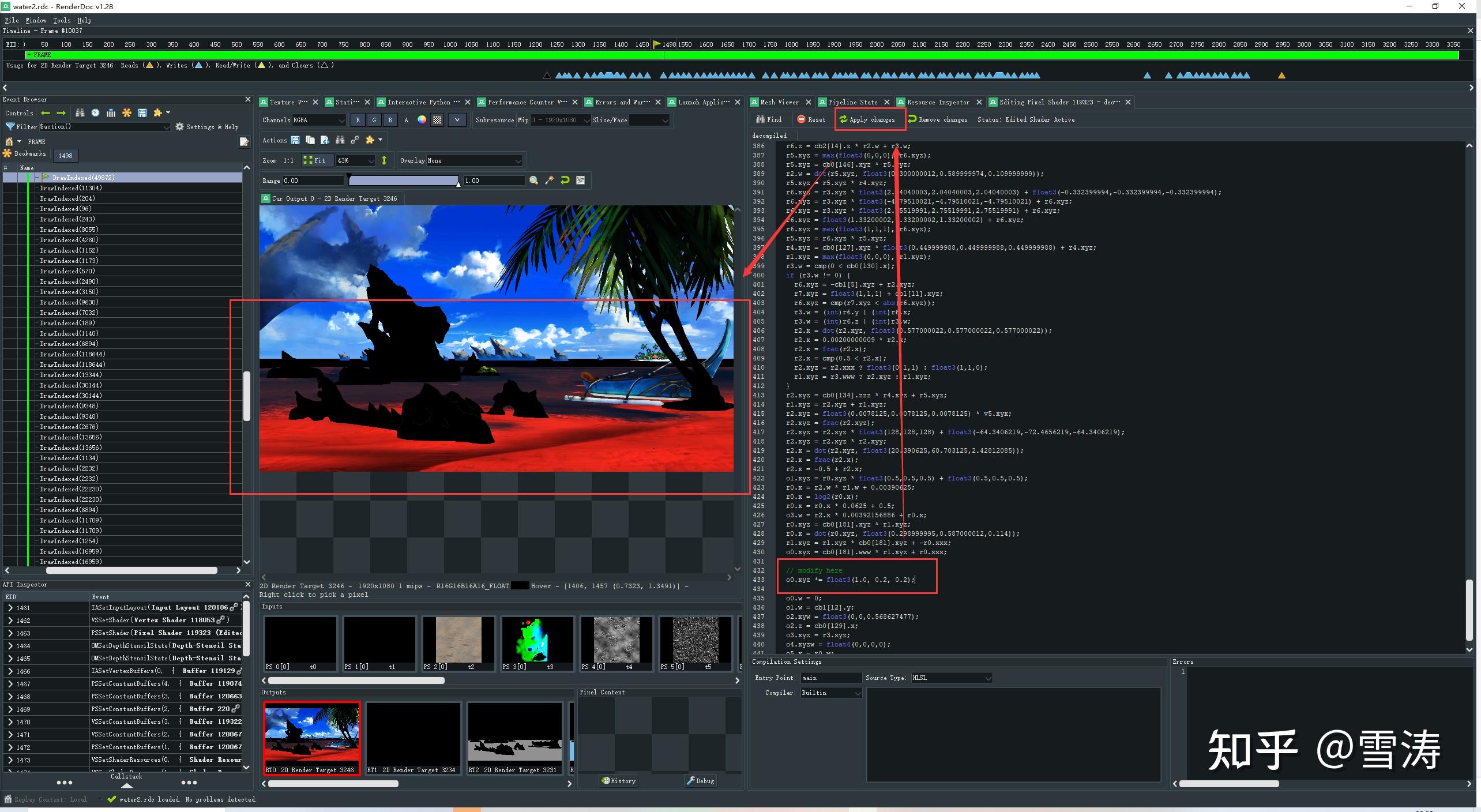Reset range with green return arrow
The width and height of the screenshot is (1481, 812).
pos(565,181)
